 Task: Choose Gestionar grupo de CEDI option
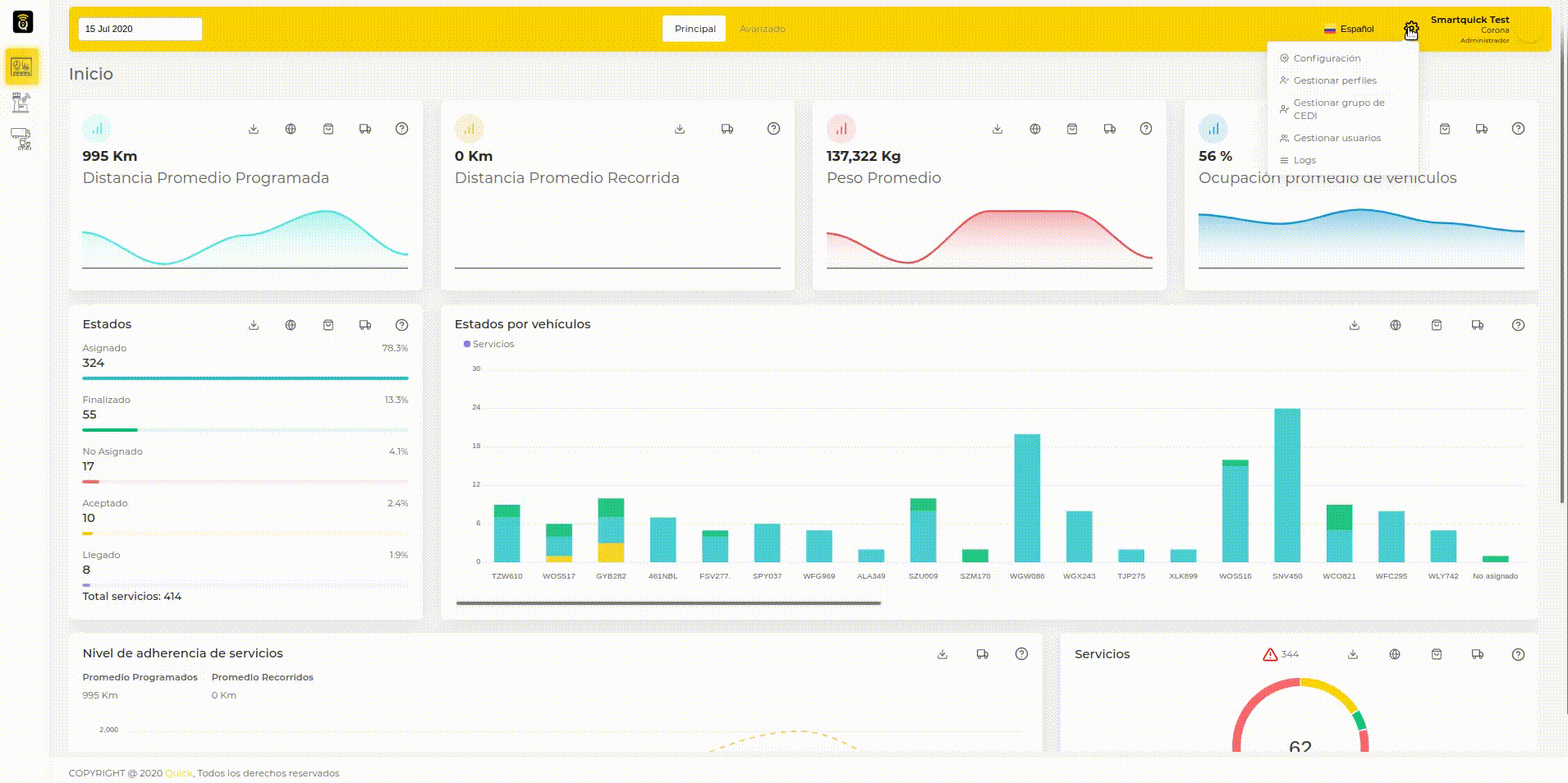tap(1339, 109)
